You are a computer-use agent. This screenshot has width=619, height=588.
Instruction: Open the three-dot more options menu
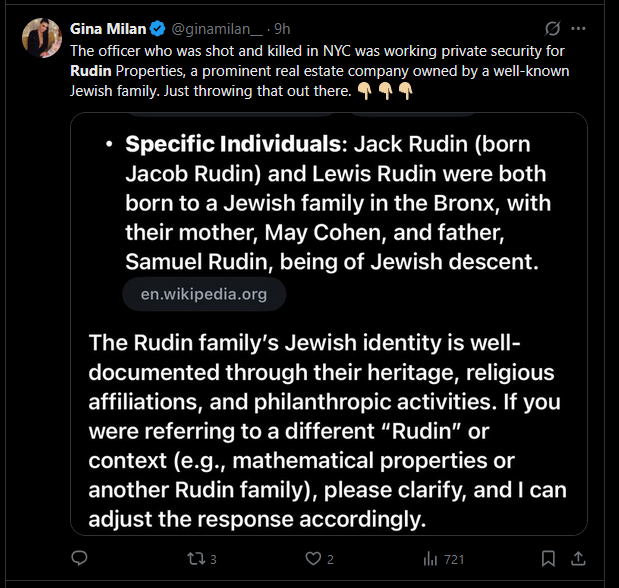578,28
